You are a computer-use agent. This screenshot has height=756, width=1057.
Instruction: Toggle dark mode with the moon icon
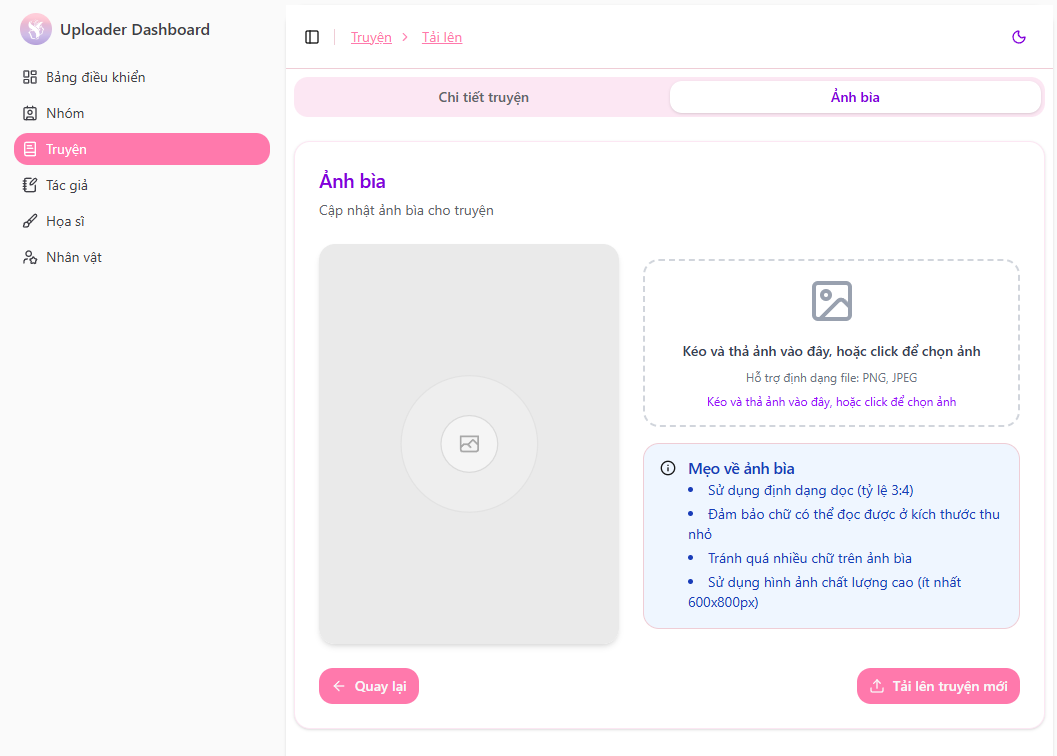click(1019, 37)
